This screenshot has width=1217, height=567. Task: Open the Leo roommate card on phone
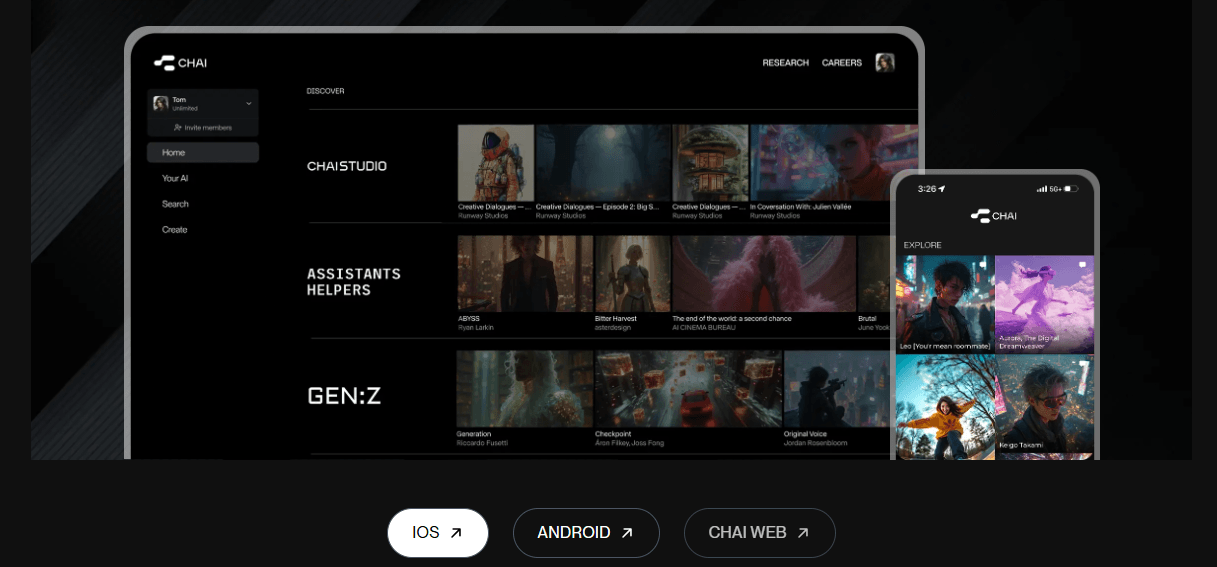pos(945,304)
